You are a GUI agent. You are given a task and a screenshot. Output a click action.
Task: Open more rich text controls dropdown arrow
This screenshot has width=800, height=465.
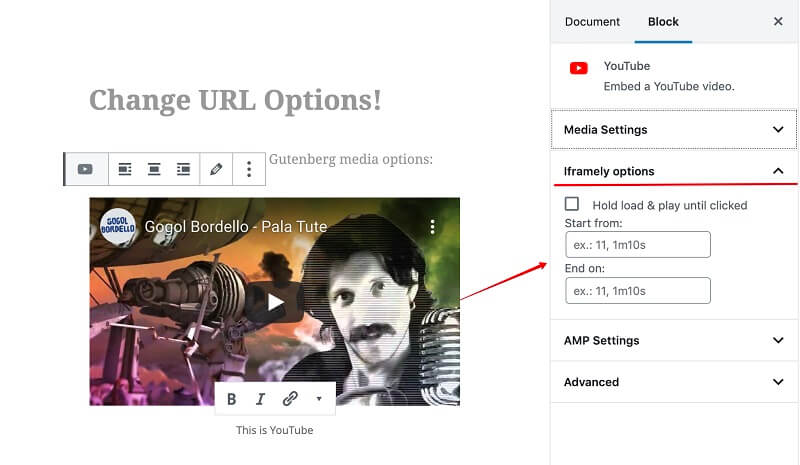pos(319,399)
